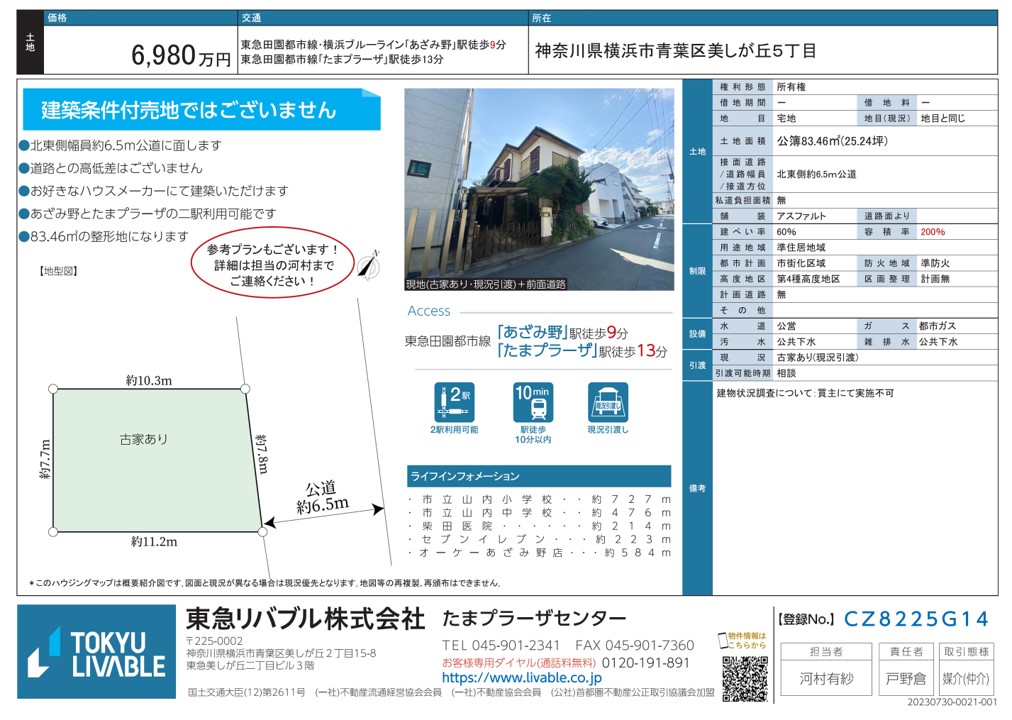Screen dimensions: 1012x720
Task: Click the red 200% floor-area ratio value
Action: coord(934,231)
